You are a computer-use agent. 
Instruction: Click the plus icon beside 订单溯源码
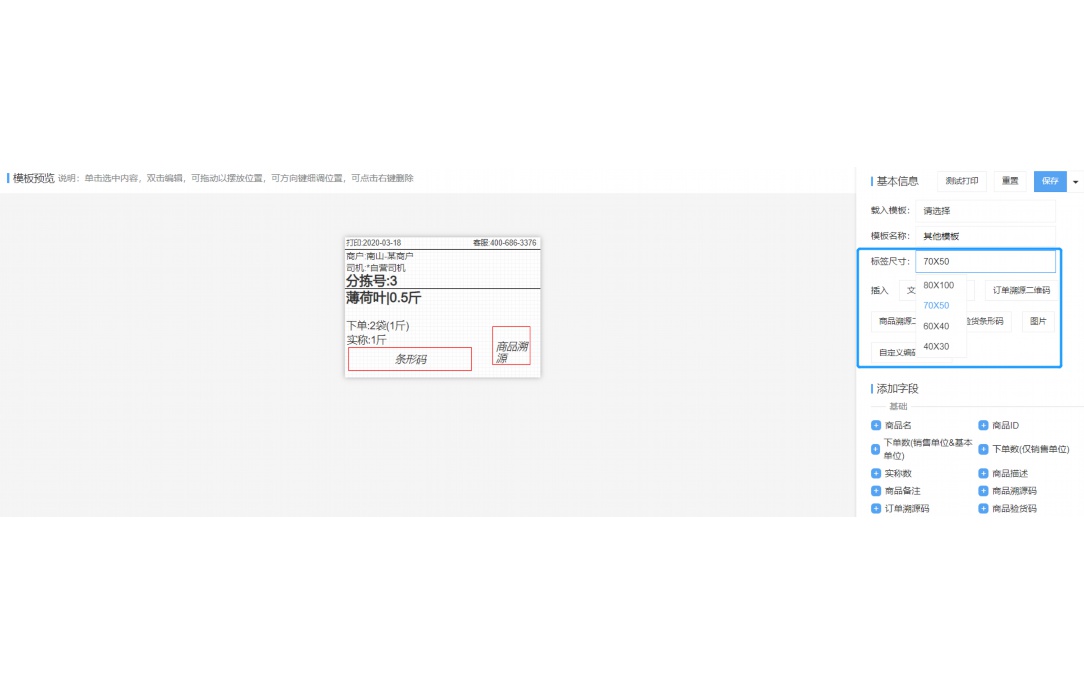pos(876,509)
